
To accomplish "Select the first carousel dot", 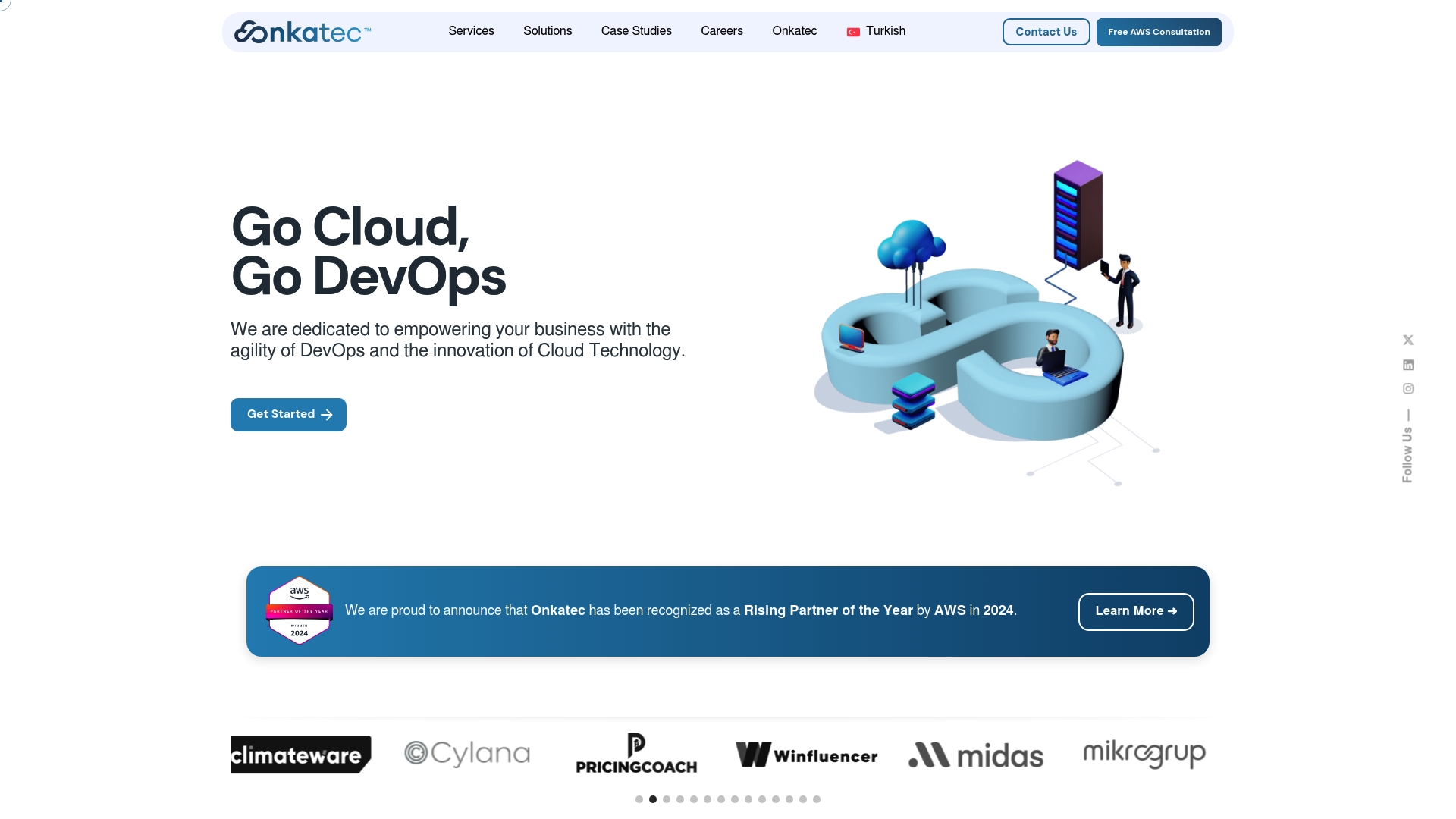I will coord(639,799).
